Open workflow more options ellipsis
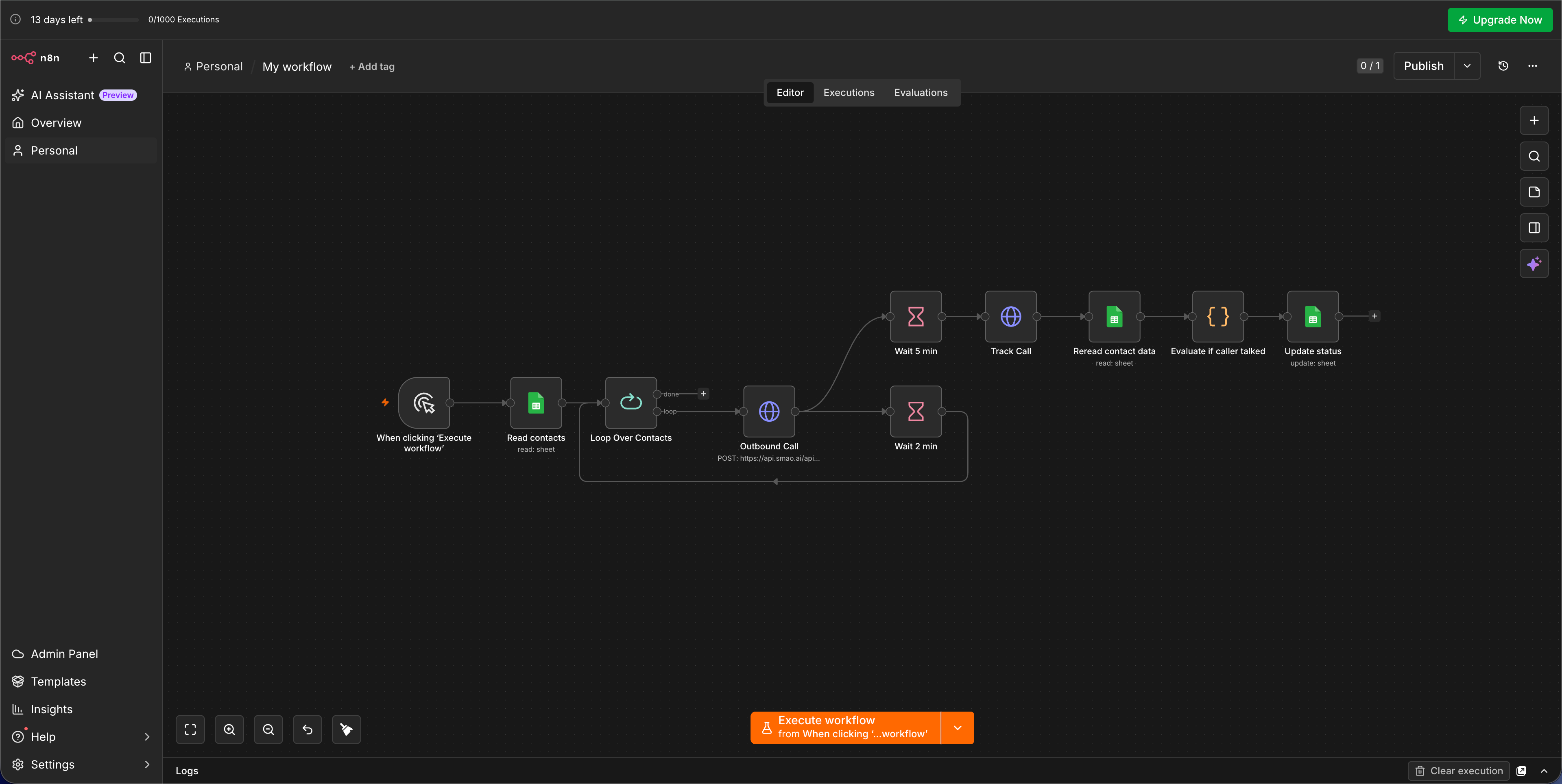 pyautogui.click(x=1532, y=66)
